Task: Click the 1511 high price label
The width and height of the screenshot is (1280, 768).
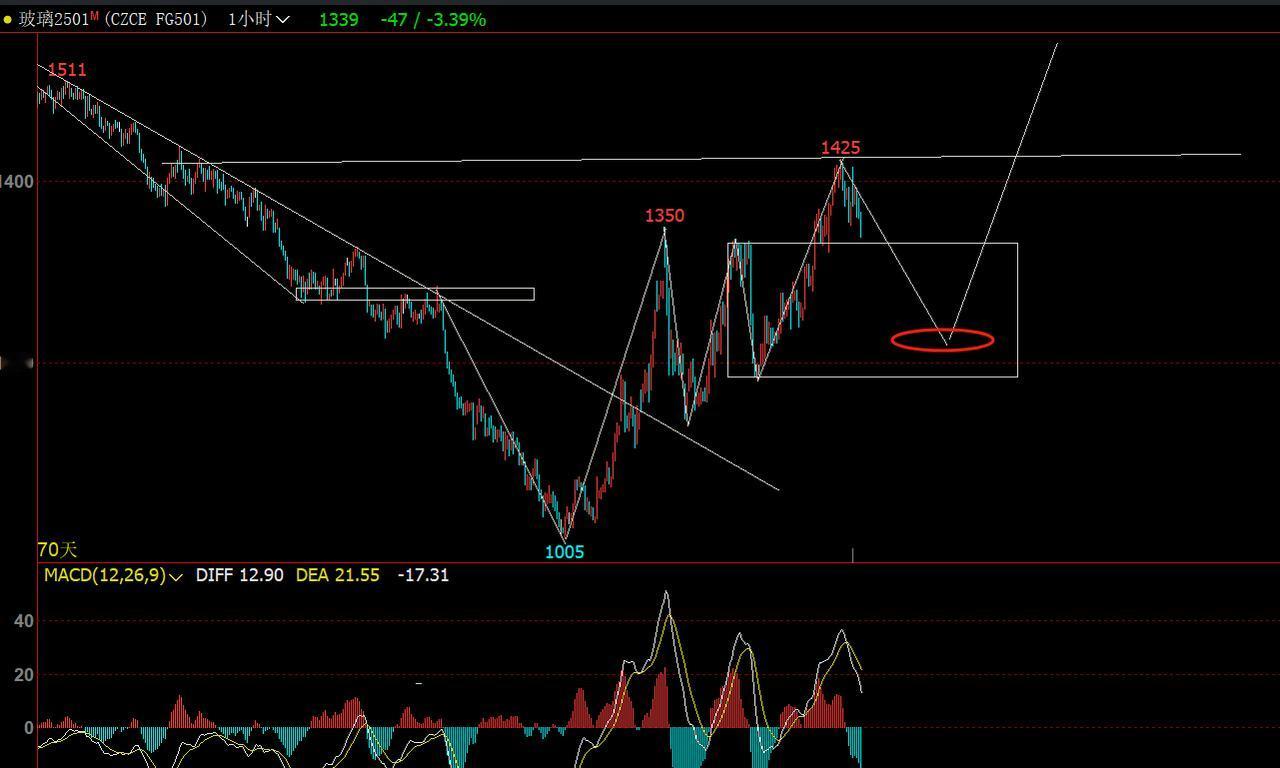Action: click(67, 70)
